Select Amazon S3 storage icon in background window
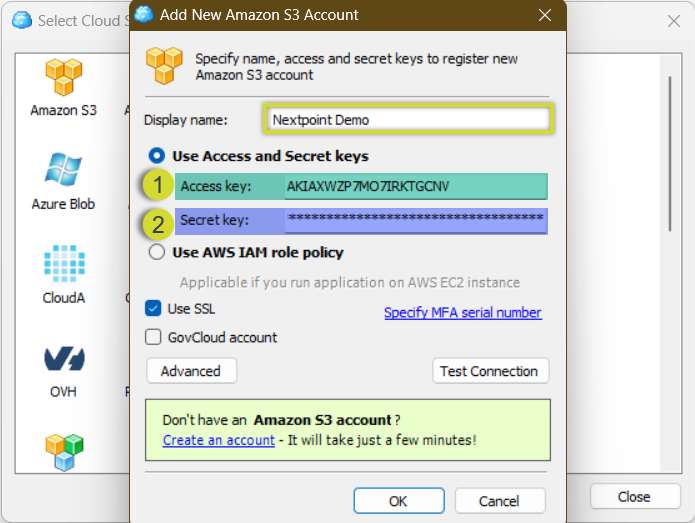The width and height of the screenshot is (695, 523). (63, 77)
